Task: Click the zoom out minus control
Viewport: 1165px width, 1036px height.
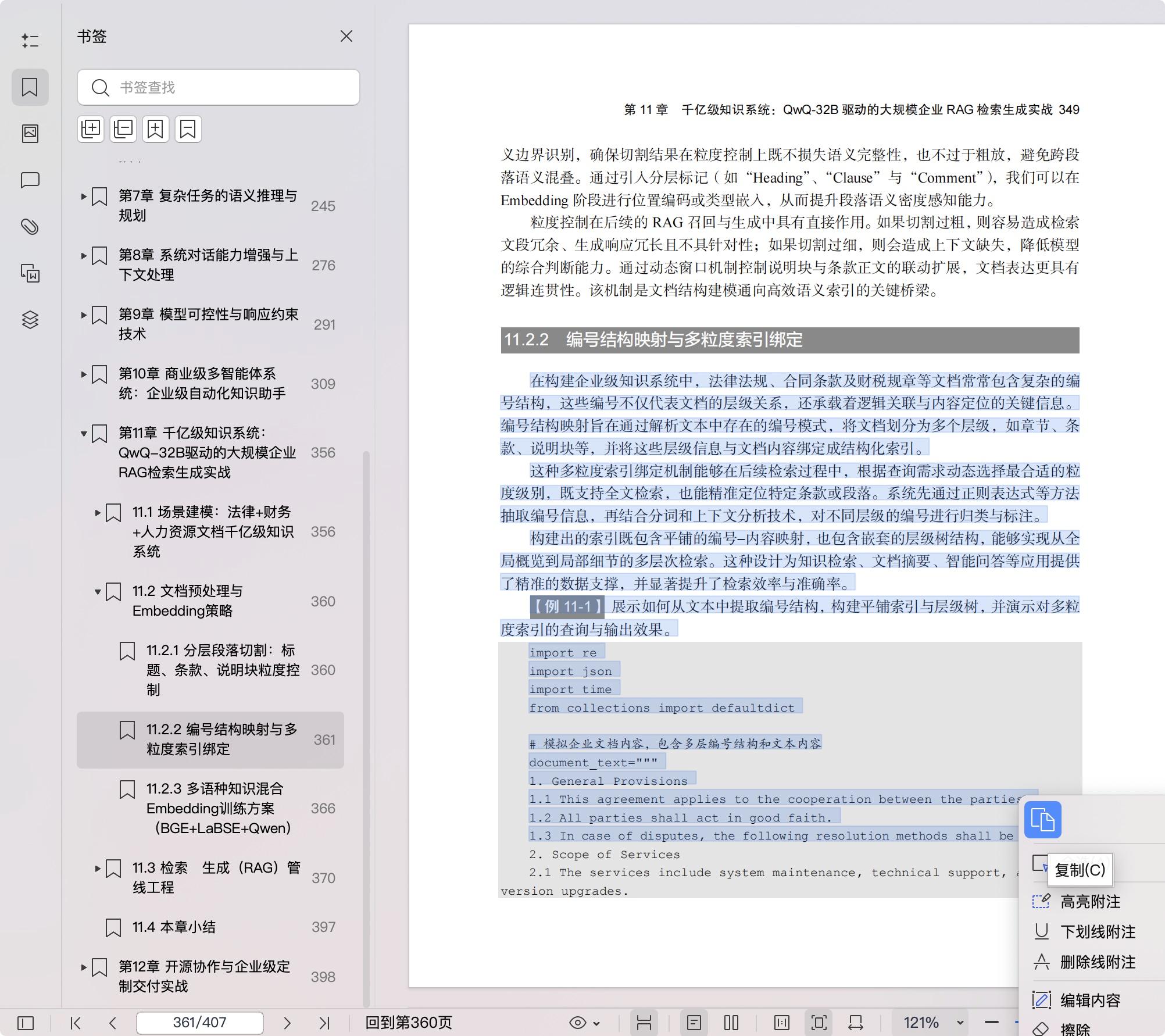Action: point(992,1023)
